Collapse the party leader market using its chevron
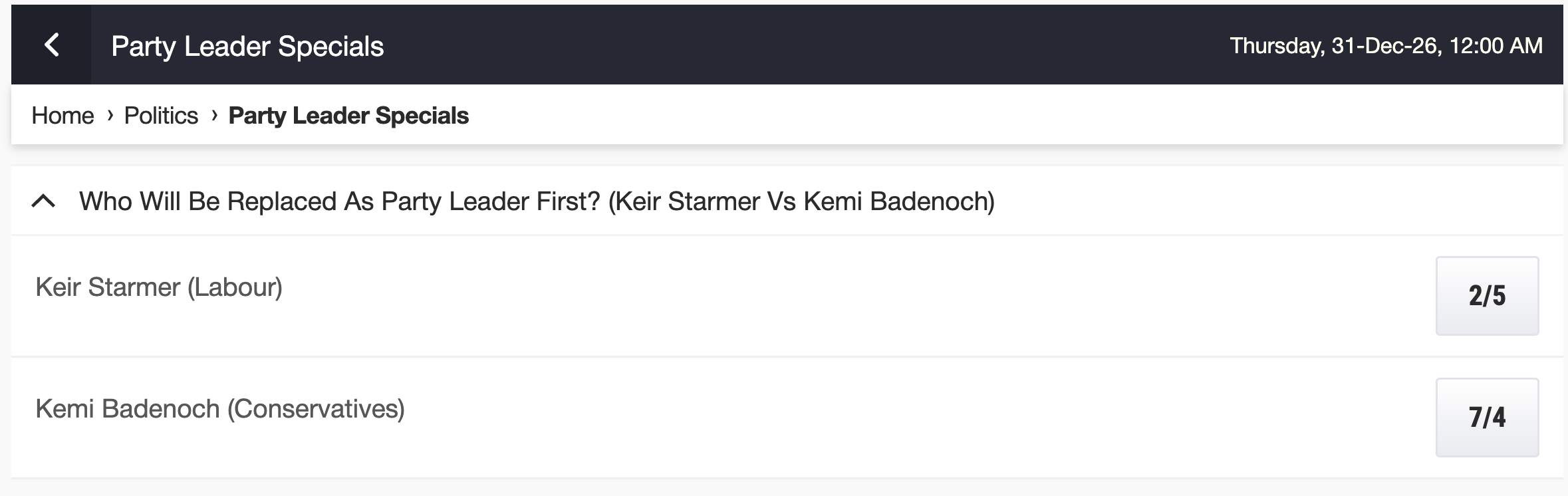 click(x=43, y=201)
